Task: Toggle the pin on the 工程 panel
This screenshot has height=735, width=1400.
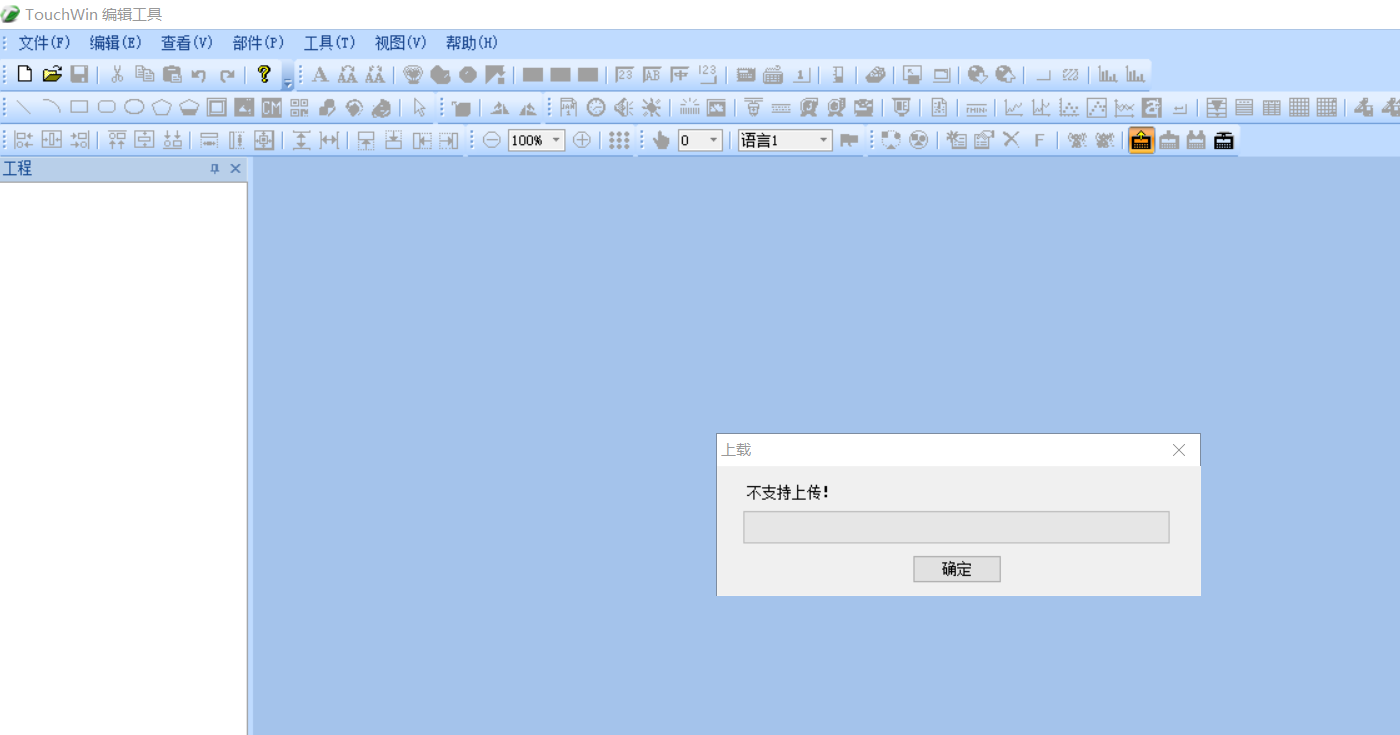Action: [x=214, y=169]
